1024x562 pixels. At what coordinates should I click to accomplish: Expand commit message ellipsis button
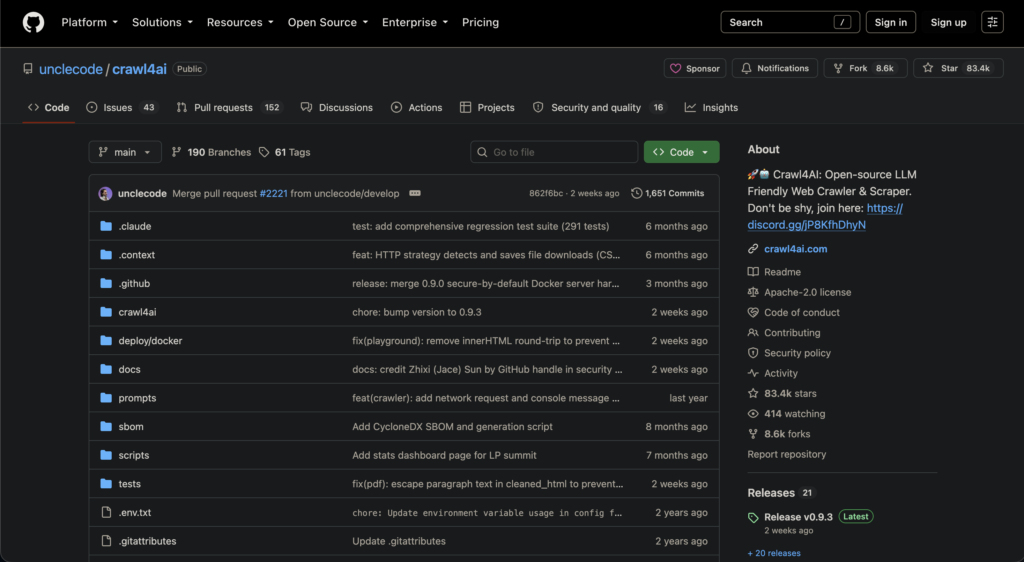tap(415, 193)
